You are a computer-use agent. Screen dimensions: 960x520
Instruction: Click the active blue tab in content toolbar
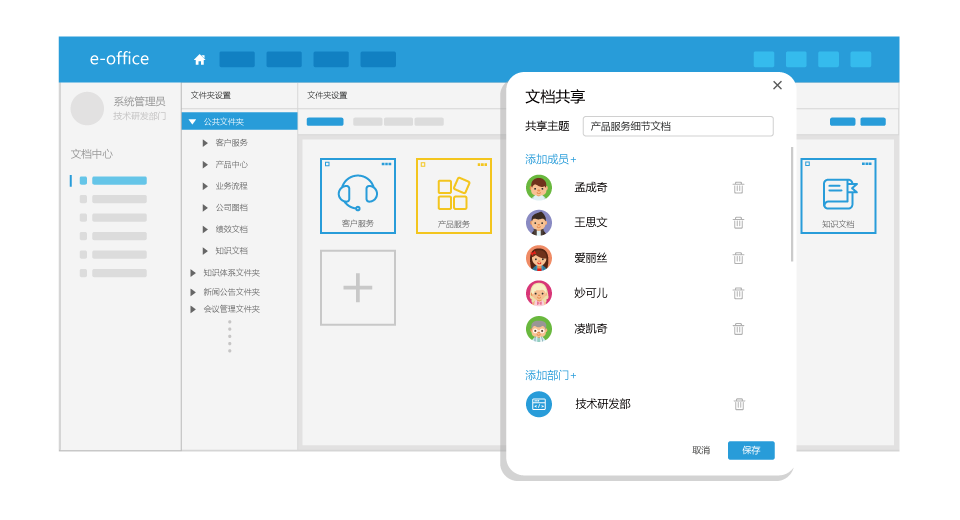tap(325, 121)
